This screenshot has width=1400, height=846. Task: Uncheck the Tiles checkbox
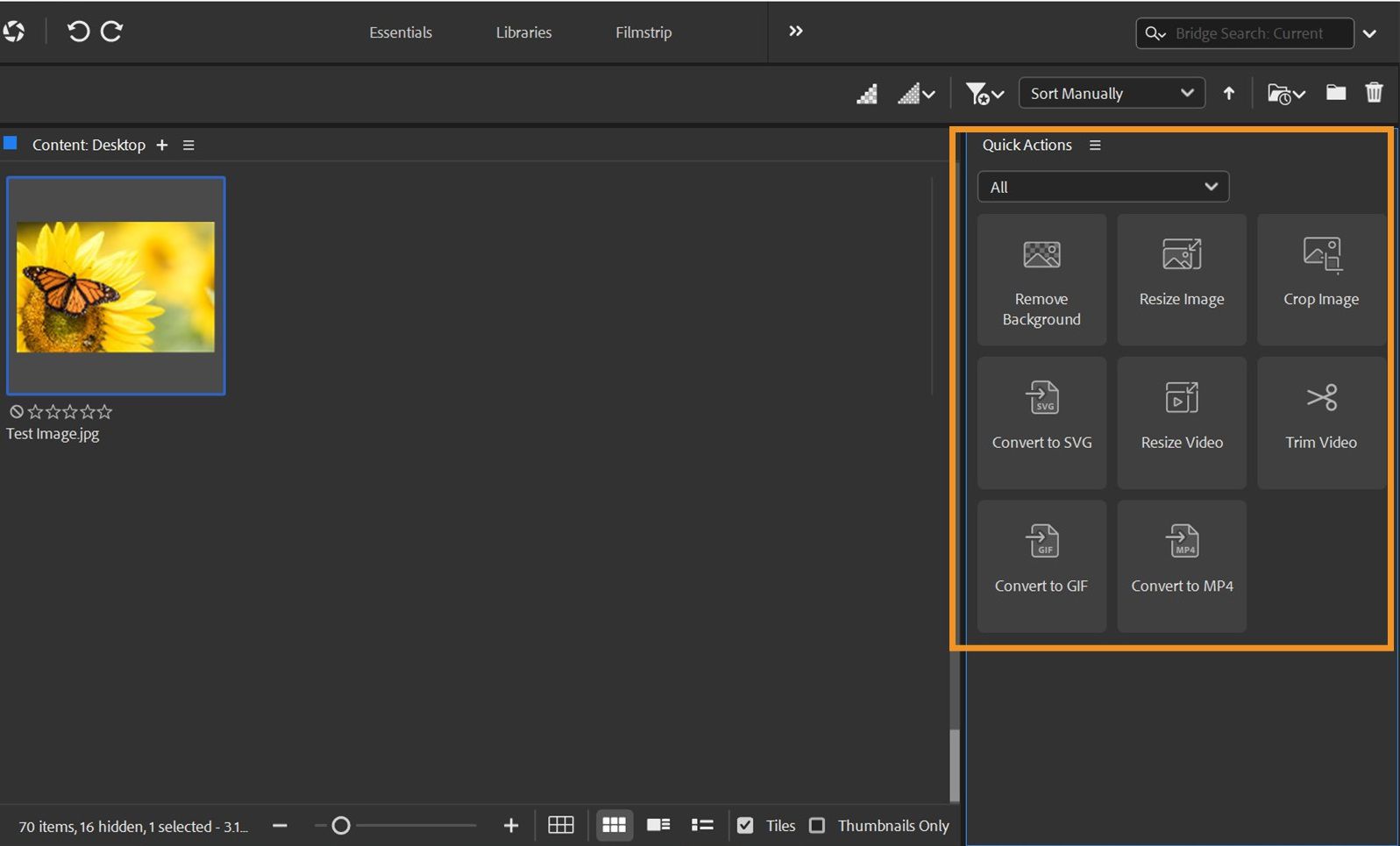pyautogui.click(x=745, y=826)
